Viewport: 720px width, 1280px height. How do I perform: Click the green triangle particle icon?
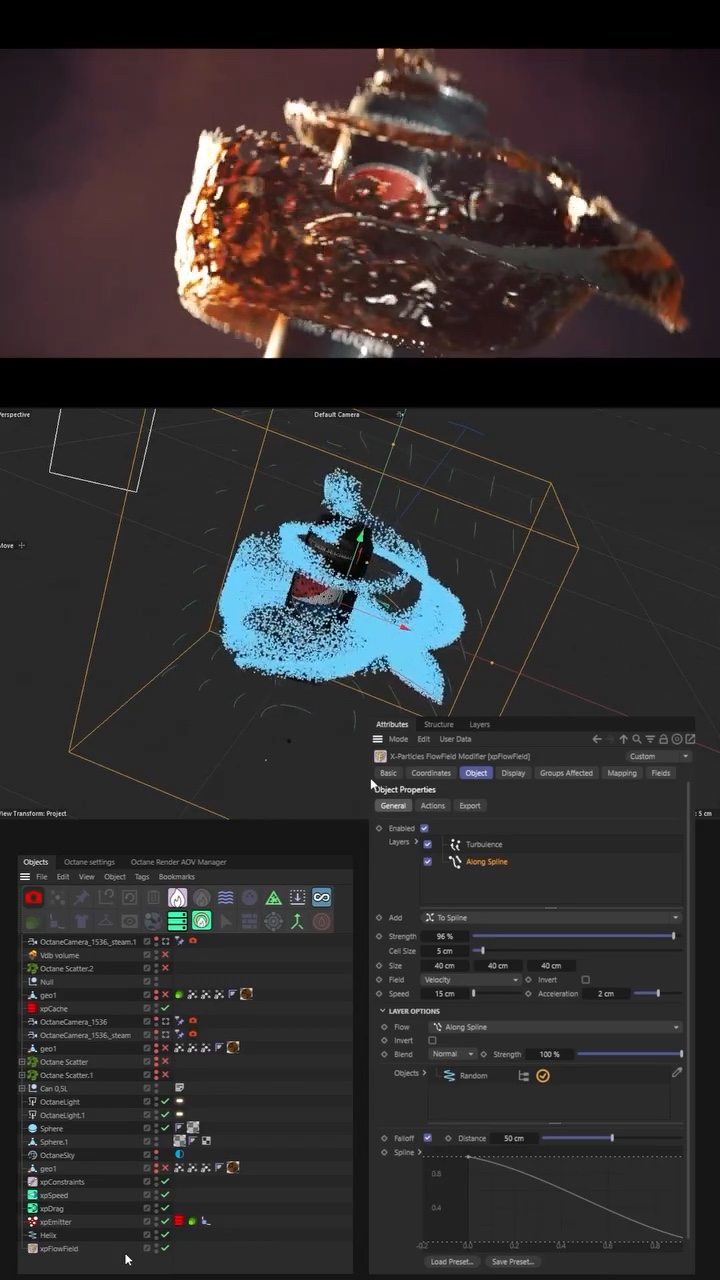click(x=273, y=898)
